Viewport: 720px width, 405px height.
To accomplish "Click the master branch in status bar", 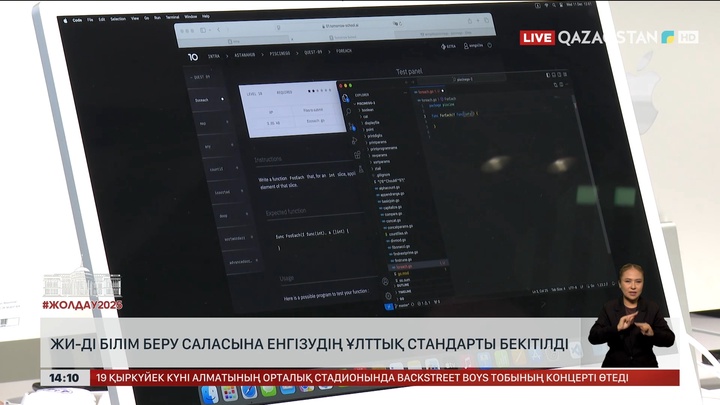I will click(404, 305).
